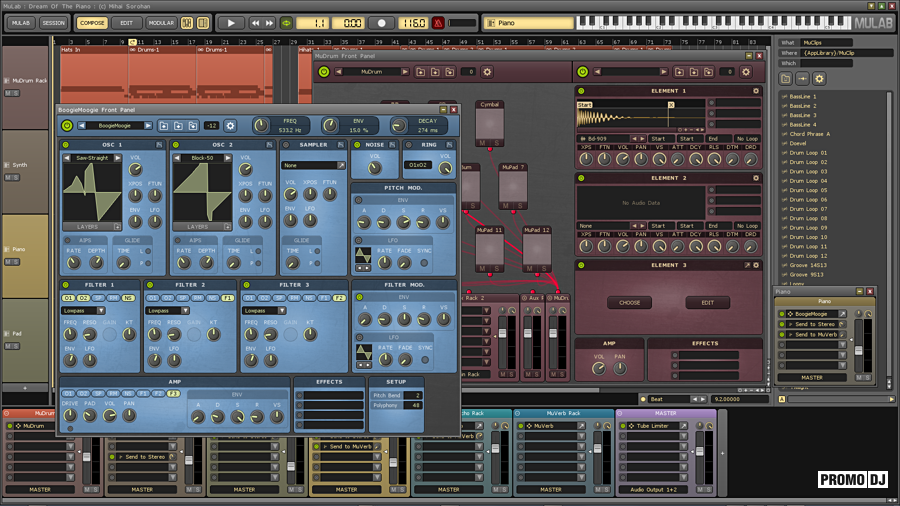900x506 pixels.
Task: Switch to the Edit tab
Action: click(x=125, y=22)
